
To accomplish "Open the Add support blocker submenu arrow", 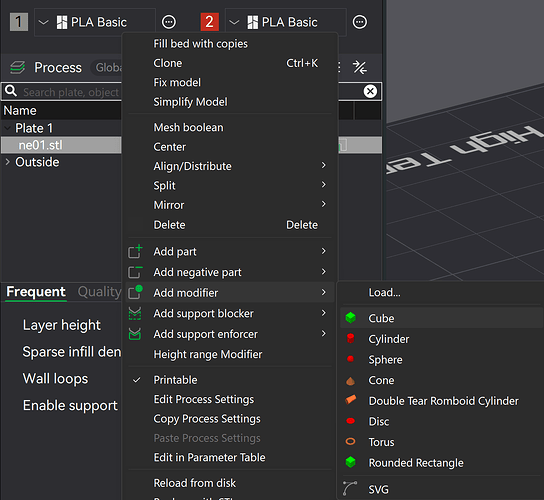I will [x=323, y=313].
